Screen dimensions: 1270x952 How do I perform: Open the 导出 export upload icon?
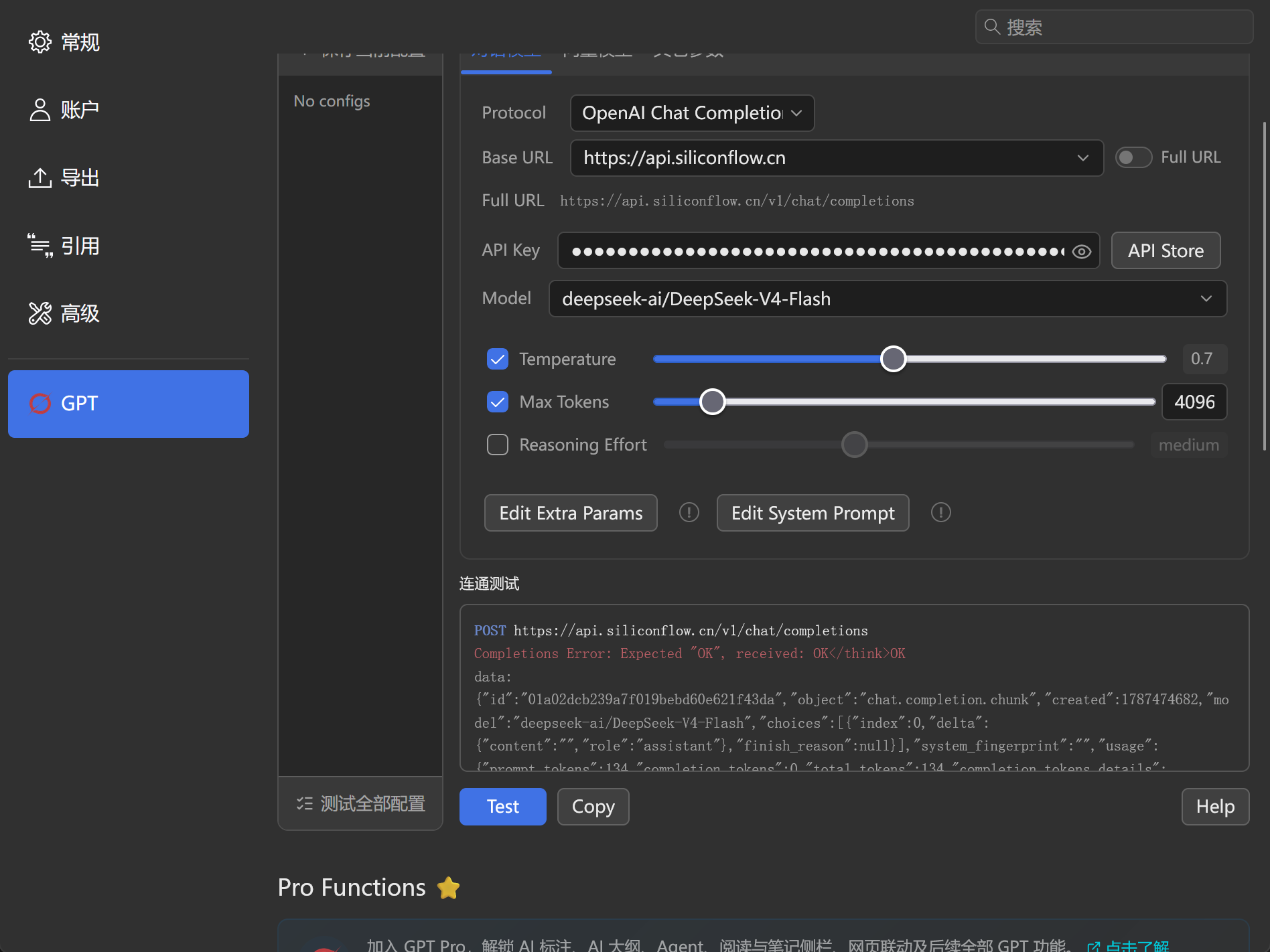point(40,178)
